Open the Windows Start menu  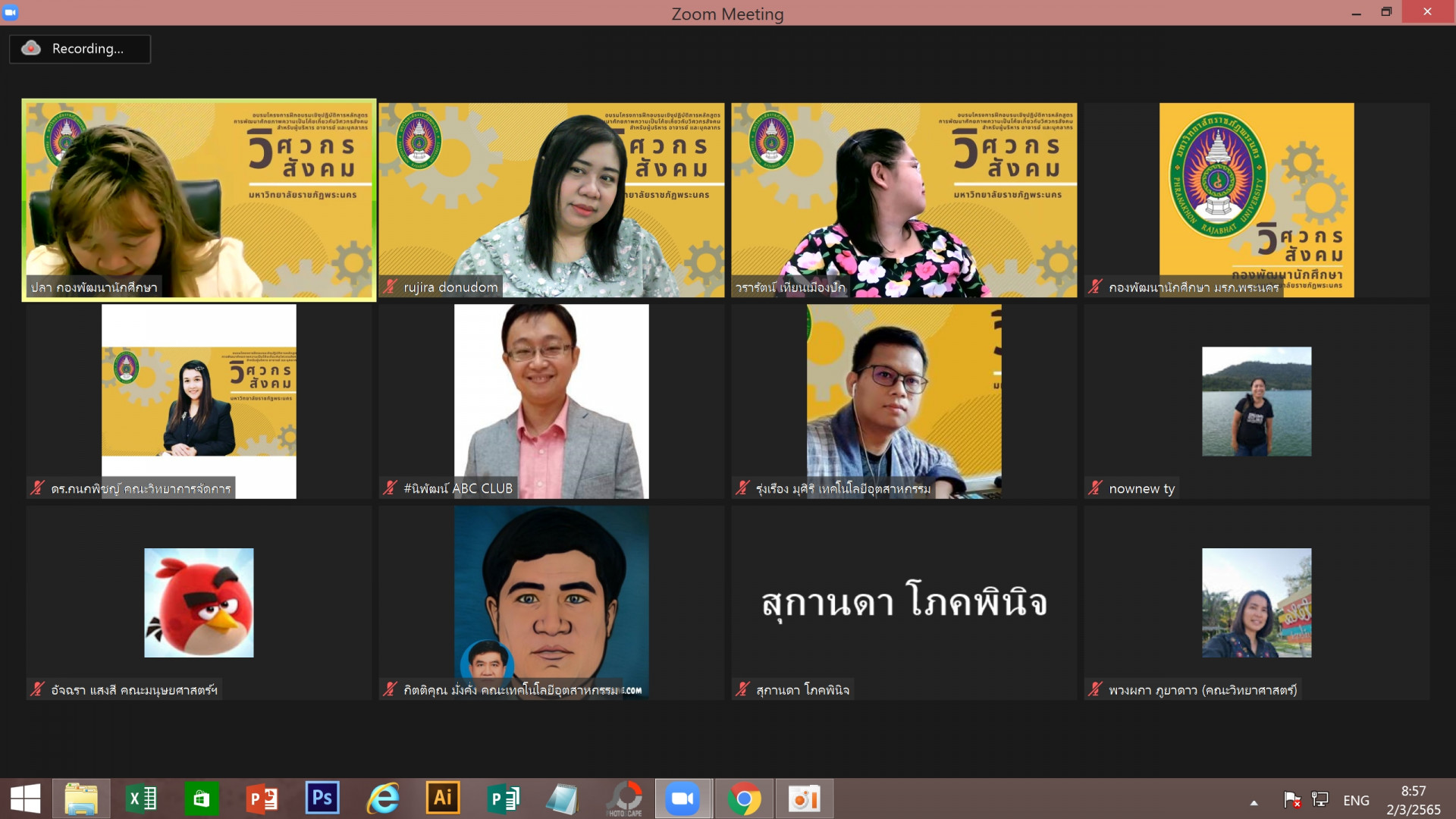coord(25,799)
